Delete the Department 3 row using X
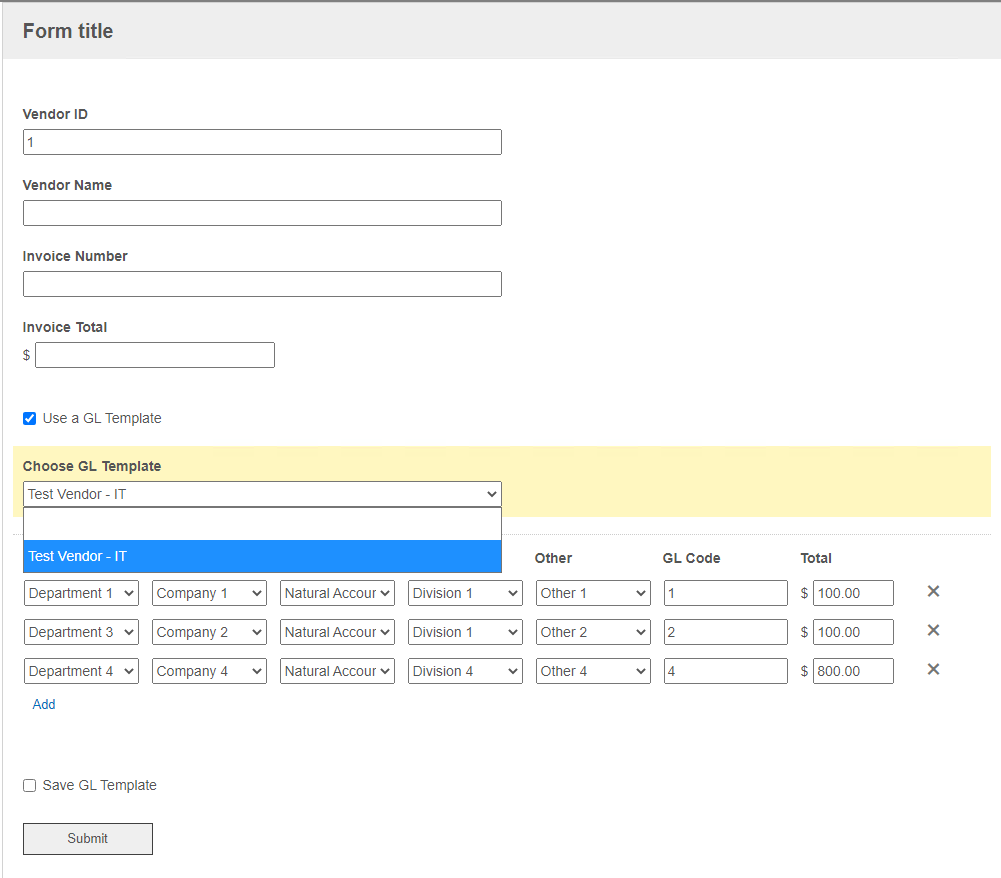Screen dimensions: 1001x878 coord(933,631)
